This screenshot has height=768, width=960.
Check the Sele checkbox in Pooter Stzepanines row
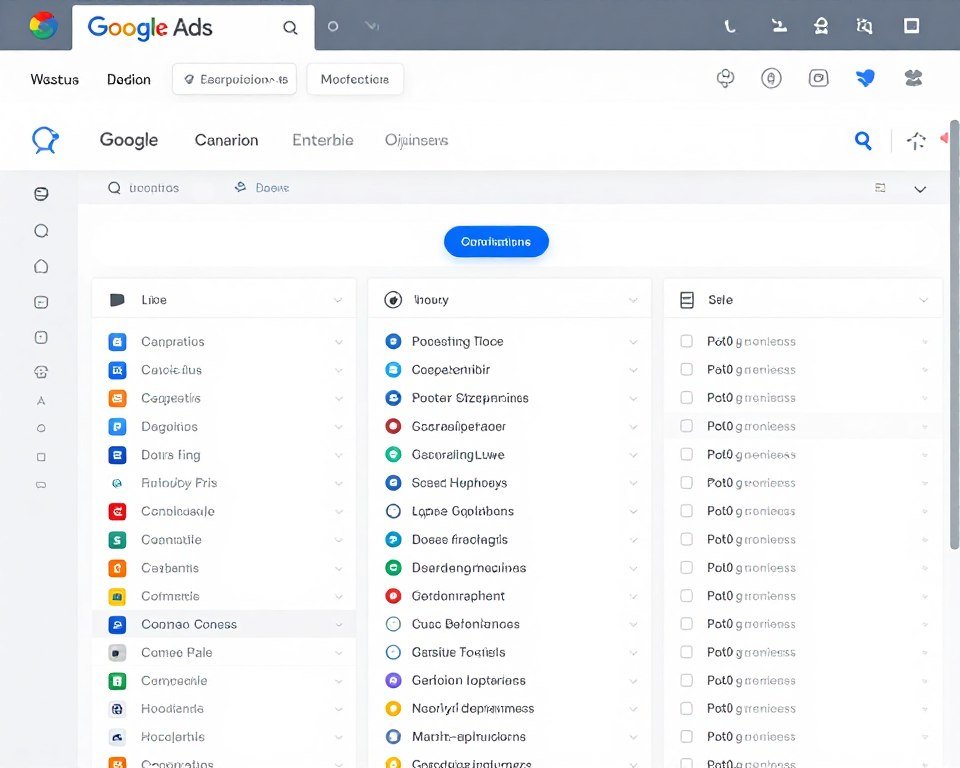pyautogui.click(x=686, y=397)
